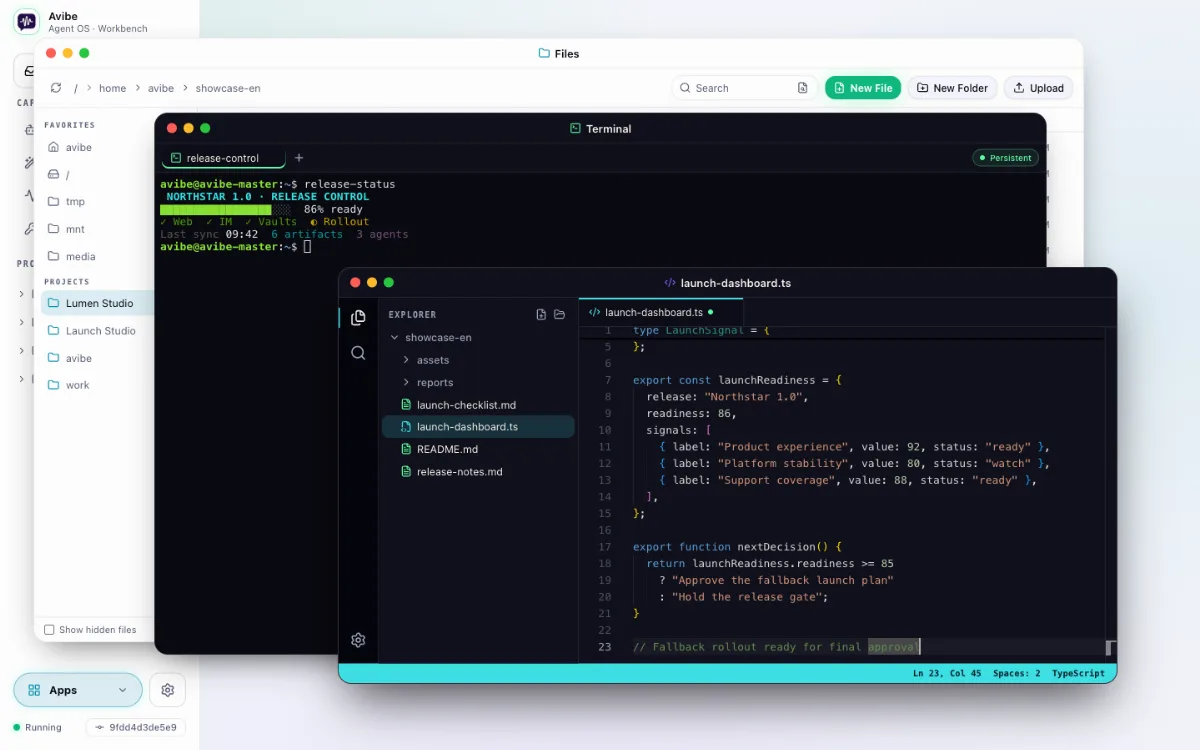
Task: Click the 86% ready text in Terminal
Action: pyautogui.click(x=333, y=209)
